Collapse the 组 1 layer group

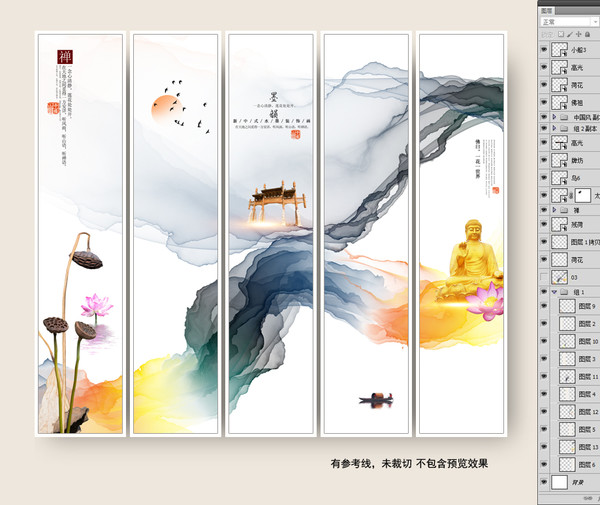554,292
